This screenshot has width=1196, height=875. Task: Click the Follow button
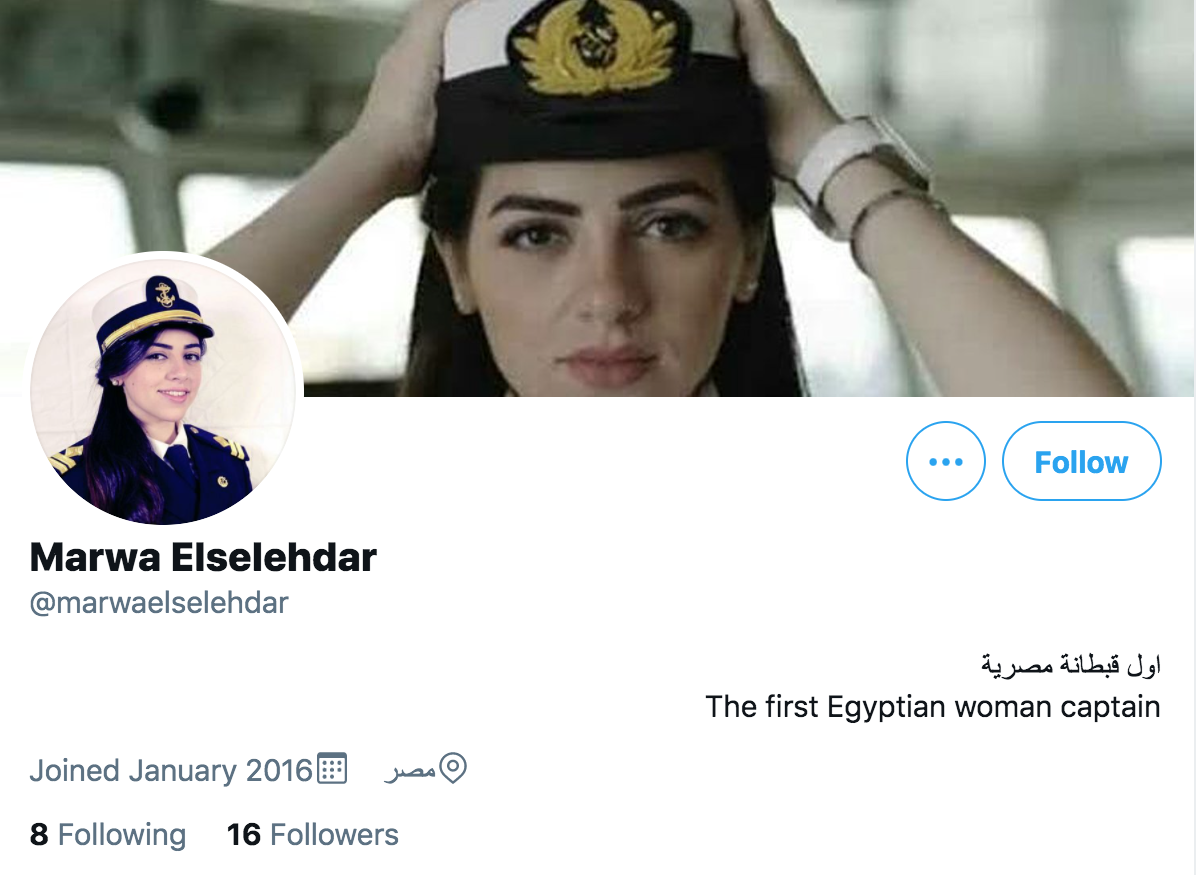click(1082, 462)
